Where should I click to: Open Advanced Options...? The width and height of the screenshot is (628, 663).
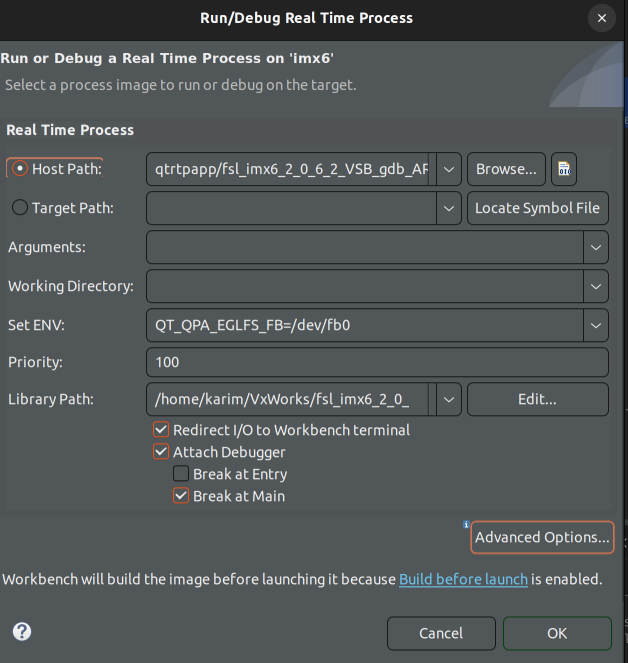[x=542, y=537]
